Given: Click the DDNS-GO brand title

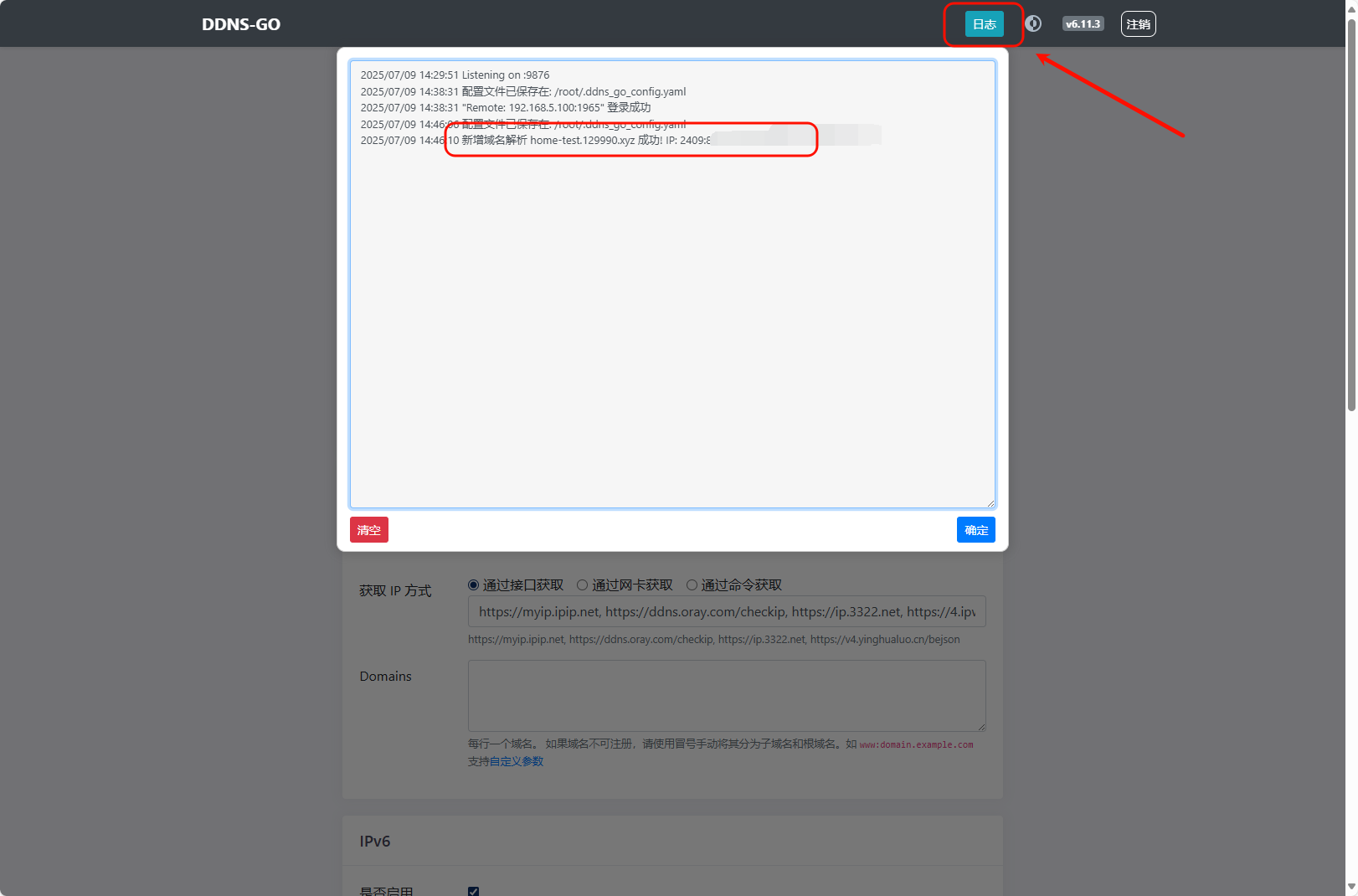Looking at the screenshot, I should [x=241, y=24].
